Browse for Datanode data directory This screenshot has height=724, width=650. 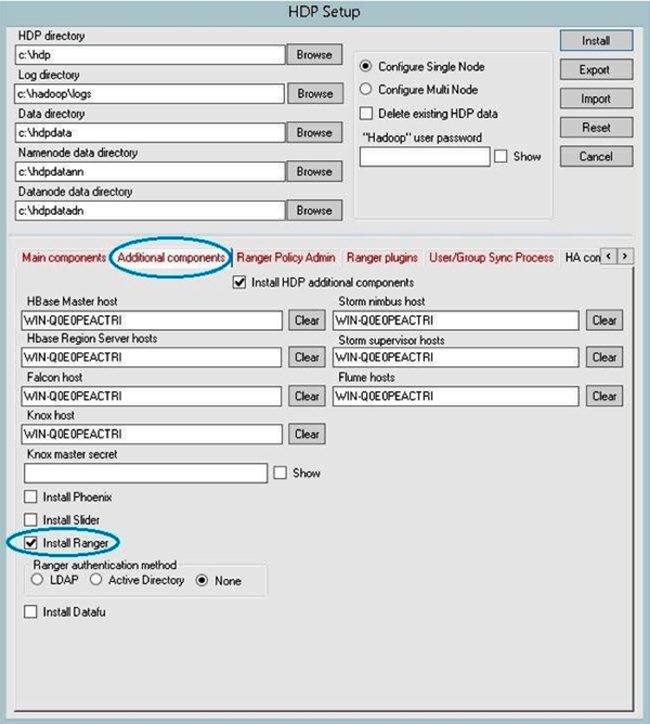(314, 211)
